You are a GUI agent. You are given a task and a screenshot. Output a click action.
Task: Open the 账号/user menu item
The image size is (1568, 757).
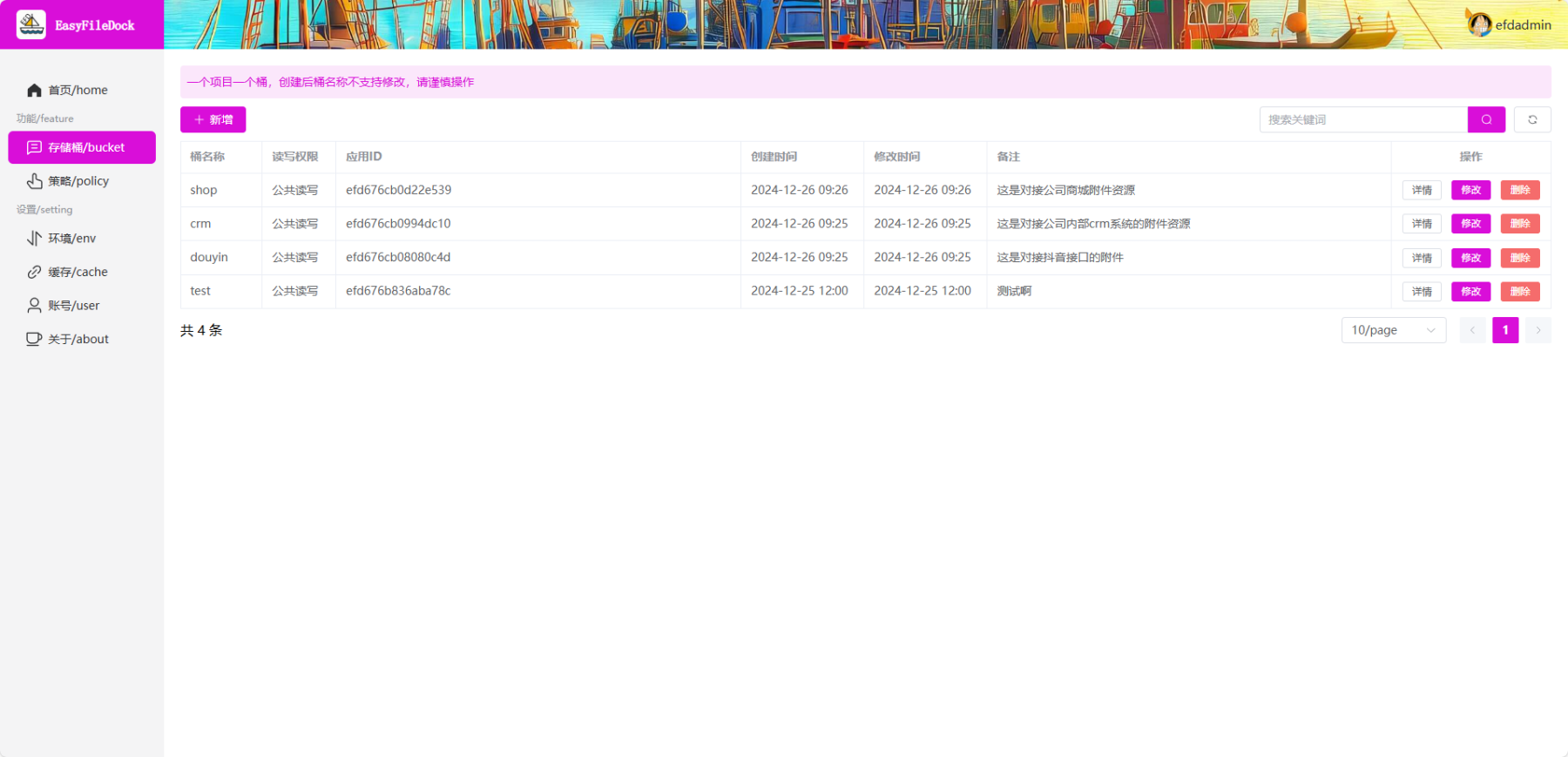pos(82,306)
